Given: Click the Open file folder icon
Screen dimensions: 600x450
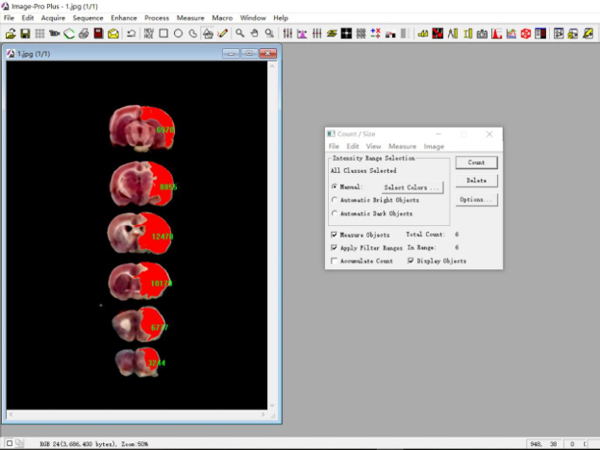Looking at the screenshot, I should [10, 33].
